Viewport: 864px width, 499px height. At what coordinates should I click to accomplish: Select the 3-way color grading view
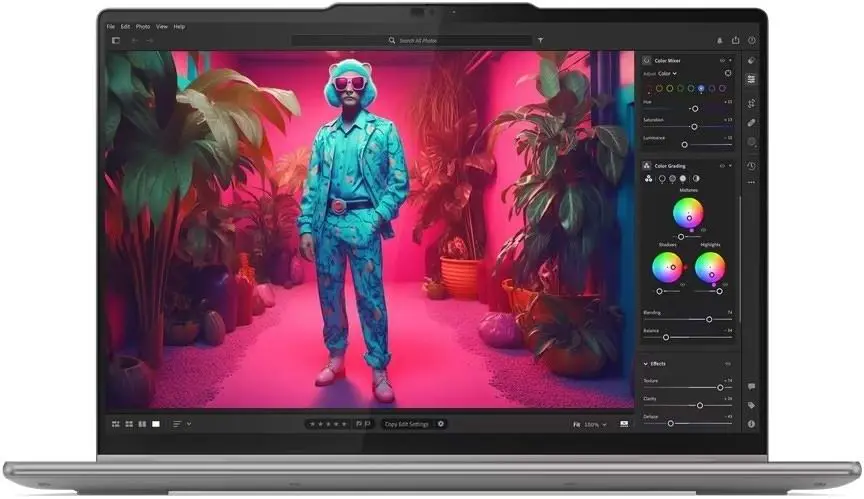tap(649, 178)
